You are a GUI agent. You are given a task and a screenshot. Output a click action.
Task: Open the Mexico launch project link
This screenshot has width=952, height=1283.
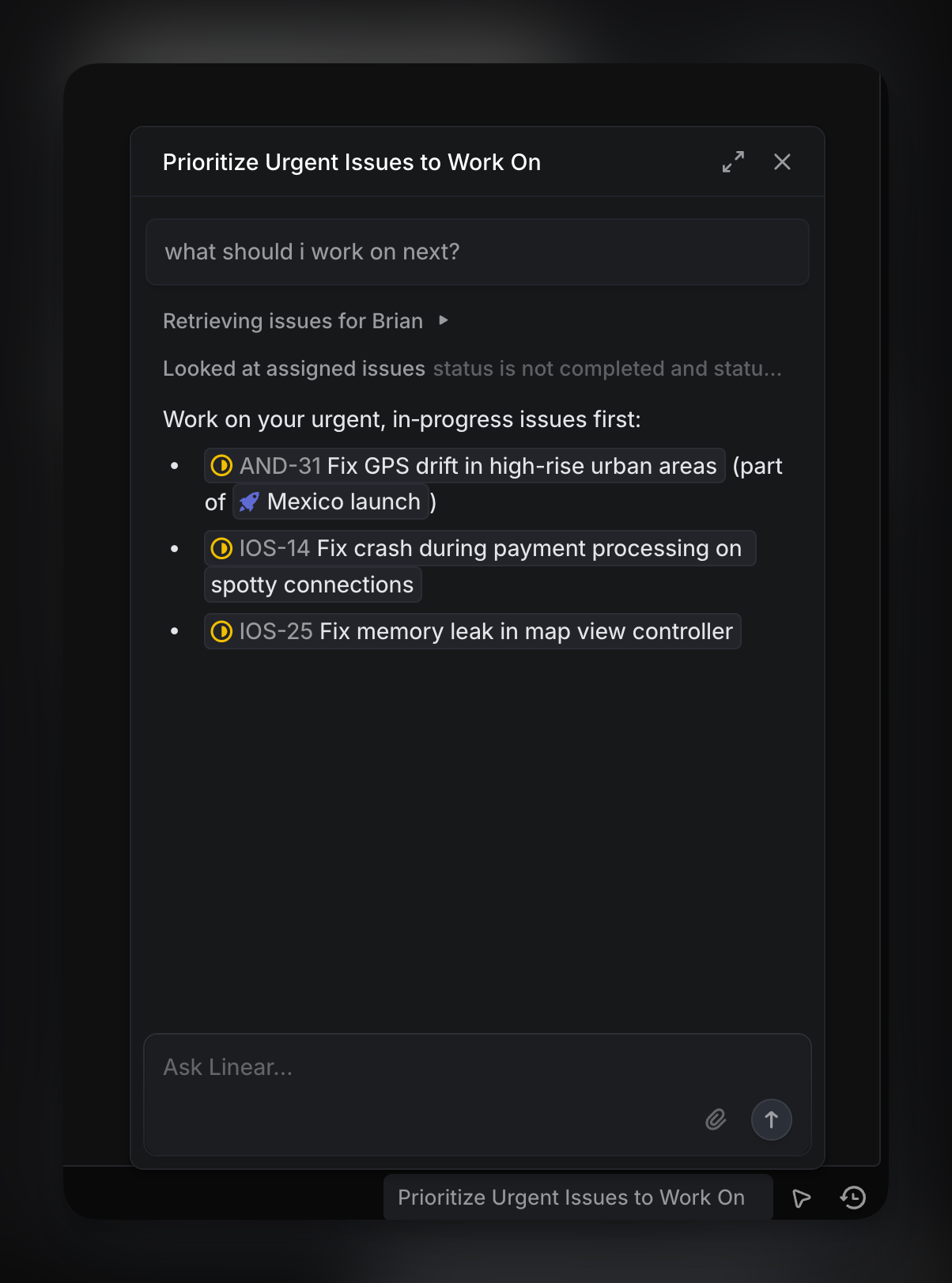tap(343, 502)
